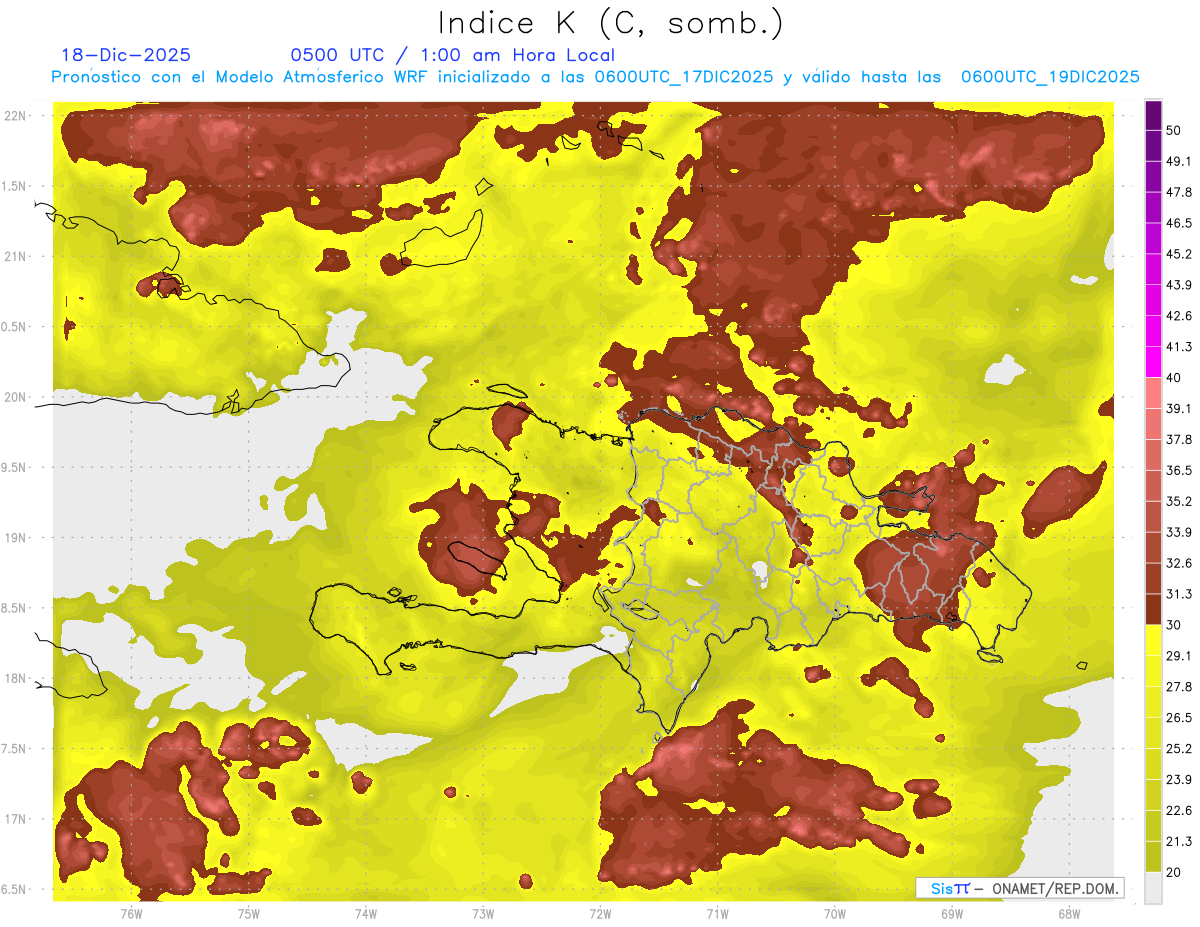Click the "25.2" colorbar label
The width and height of the screenshot is (1200, 927).
click(x=1179, y=749)
